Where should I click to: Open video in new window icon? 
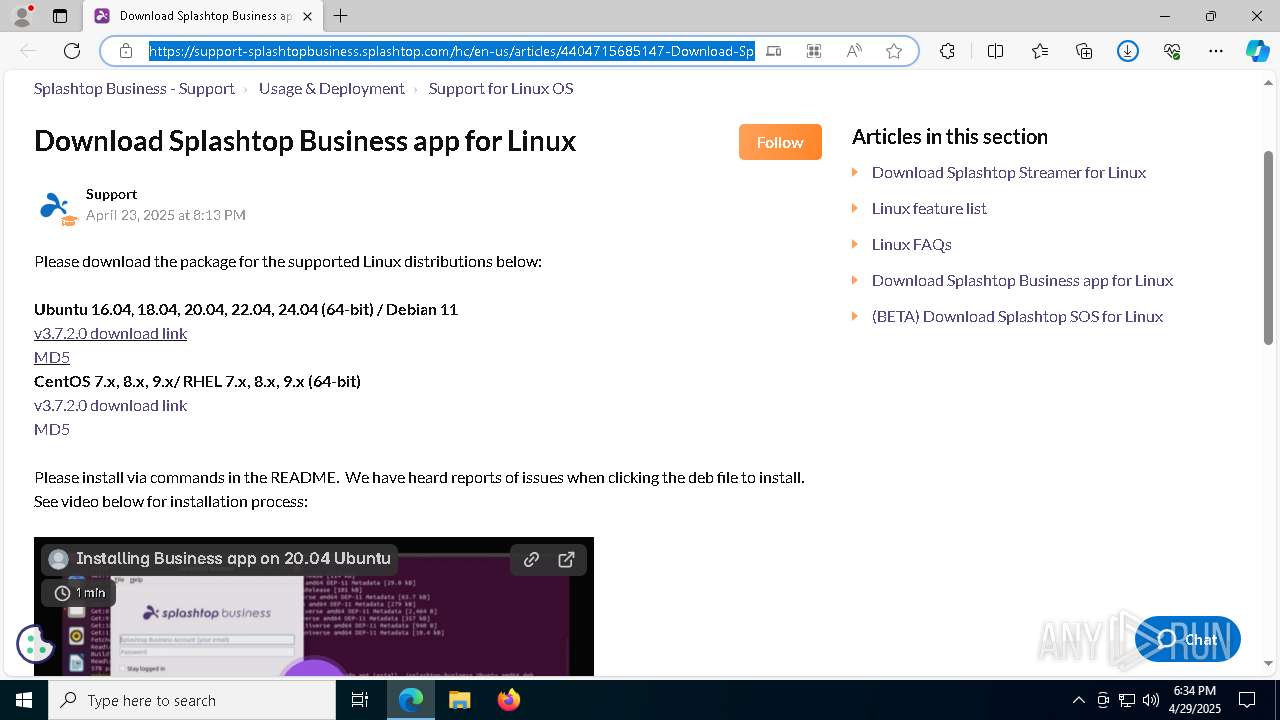click(566, 559)
